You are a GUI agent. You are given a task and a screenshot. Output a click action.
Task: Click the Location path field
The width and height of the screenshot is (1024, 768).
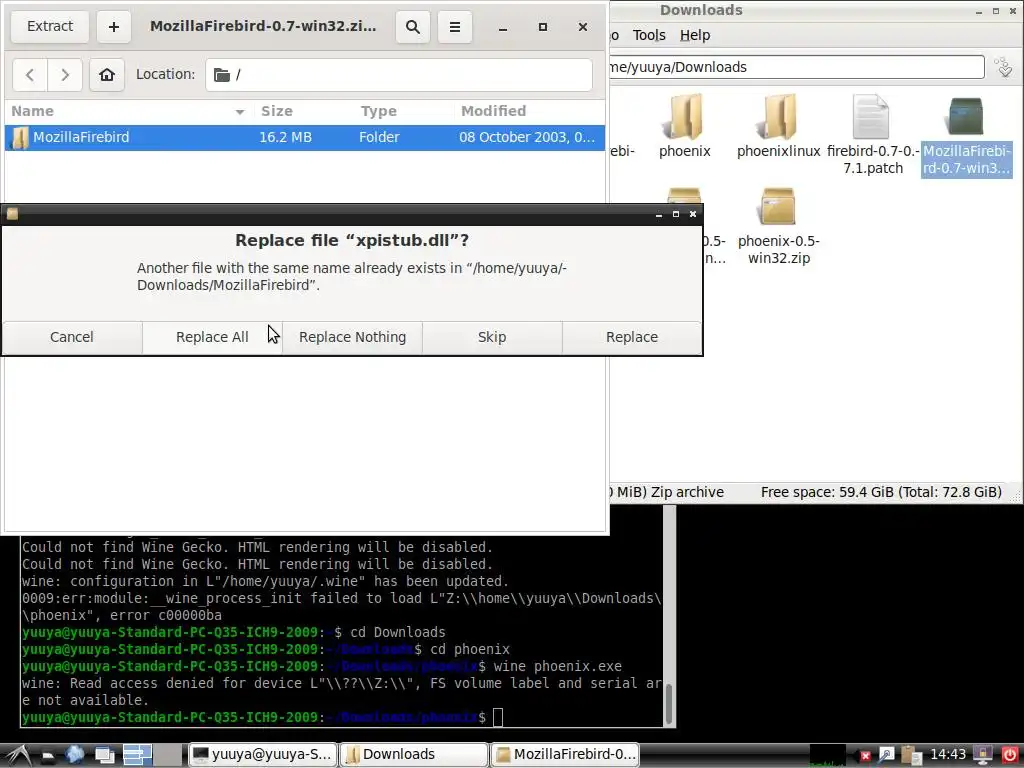tap(399, 74)
